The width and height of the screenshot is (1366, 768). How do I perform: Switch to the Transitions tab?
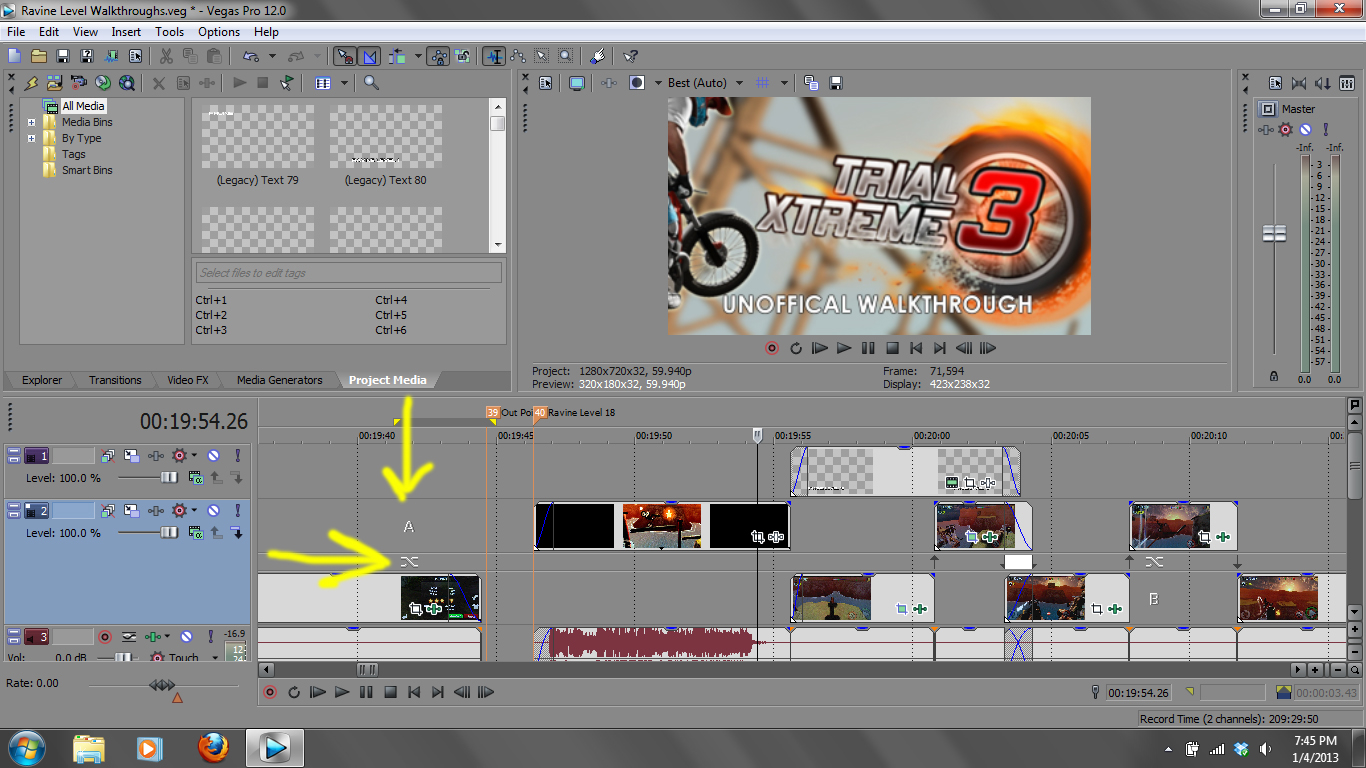click(x=115, y=380)
